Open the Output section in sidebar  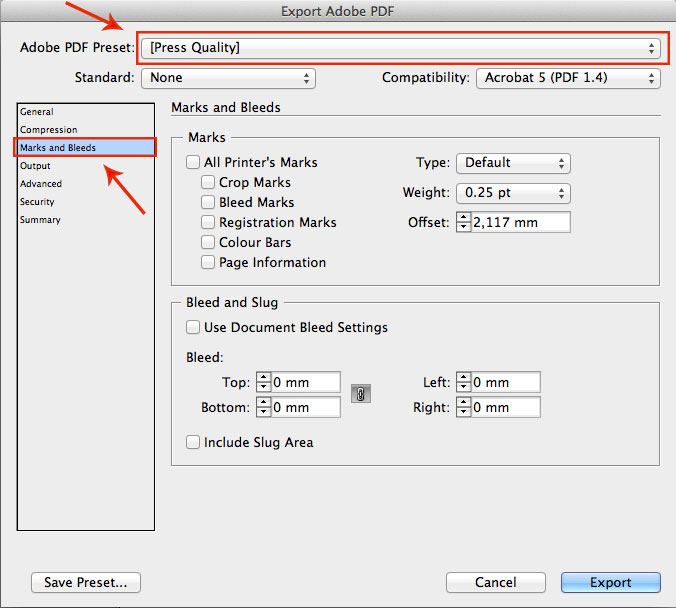pos(35,166)
